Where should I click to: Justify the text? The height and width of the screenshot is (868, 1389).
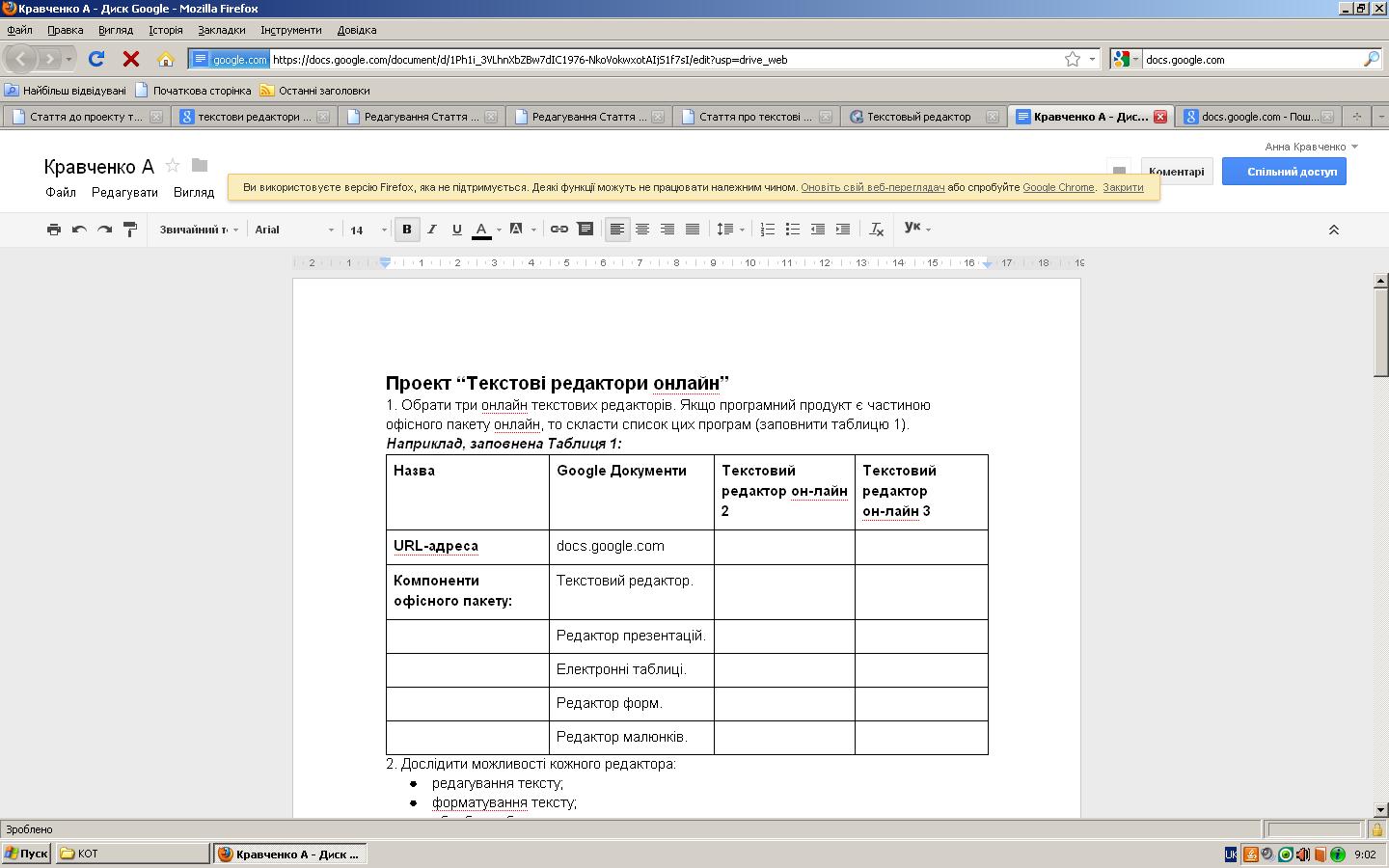pyautogui.click(x=693, y=230)
